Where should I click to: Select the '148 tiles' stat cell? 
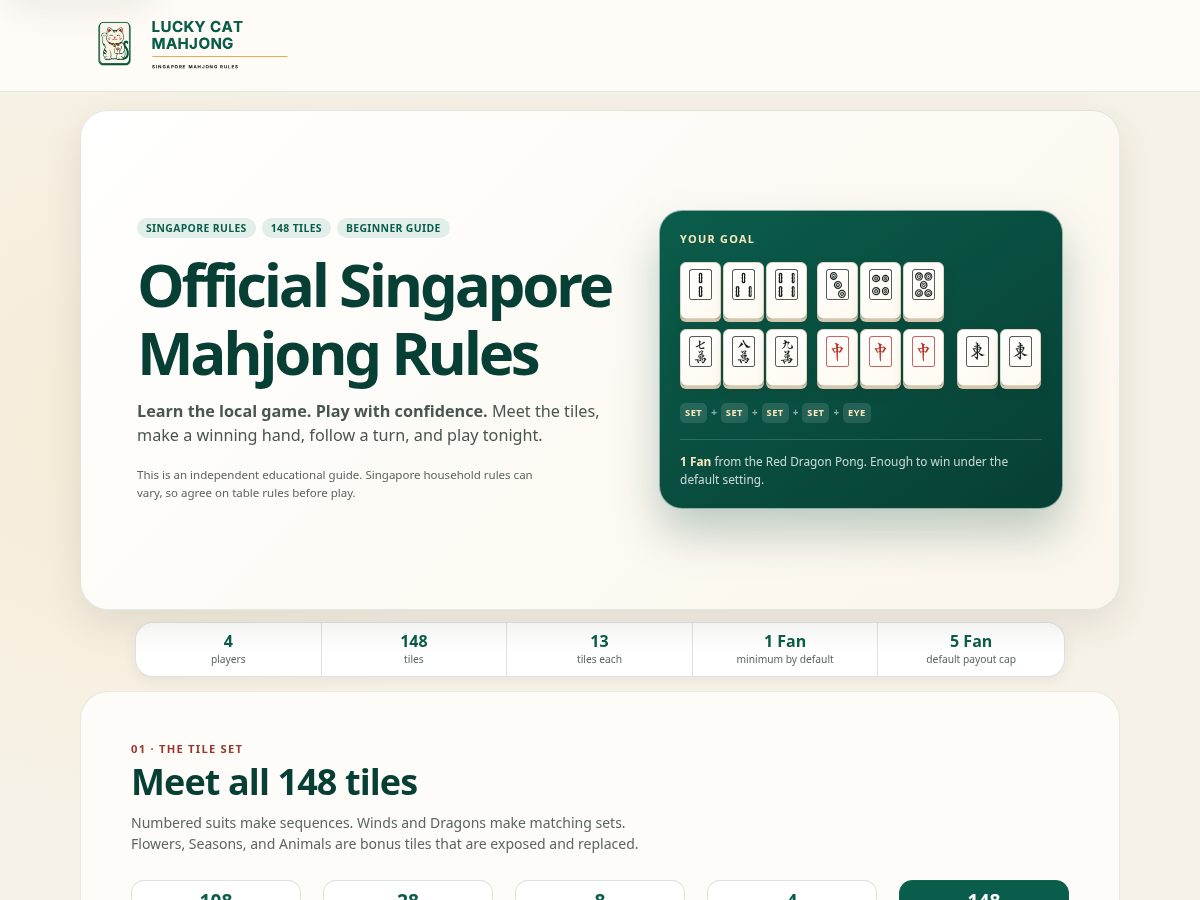click(x=414, y=649)
